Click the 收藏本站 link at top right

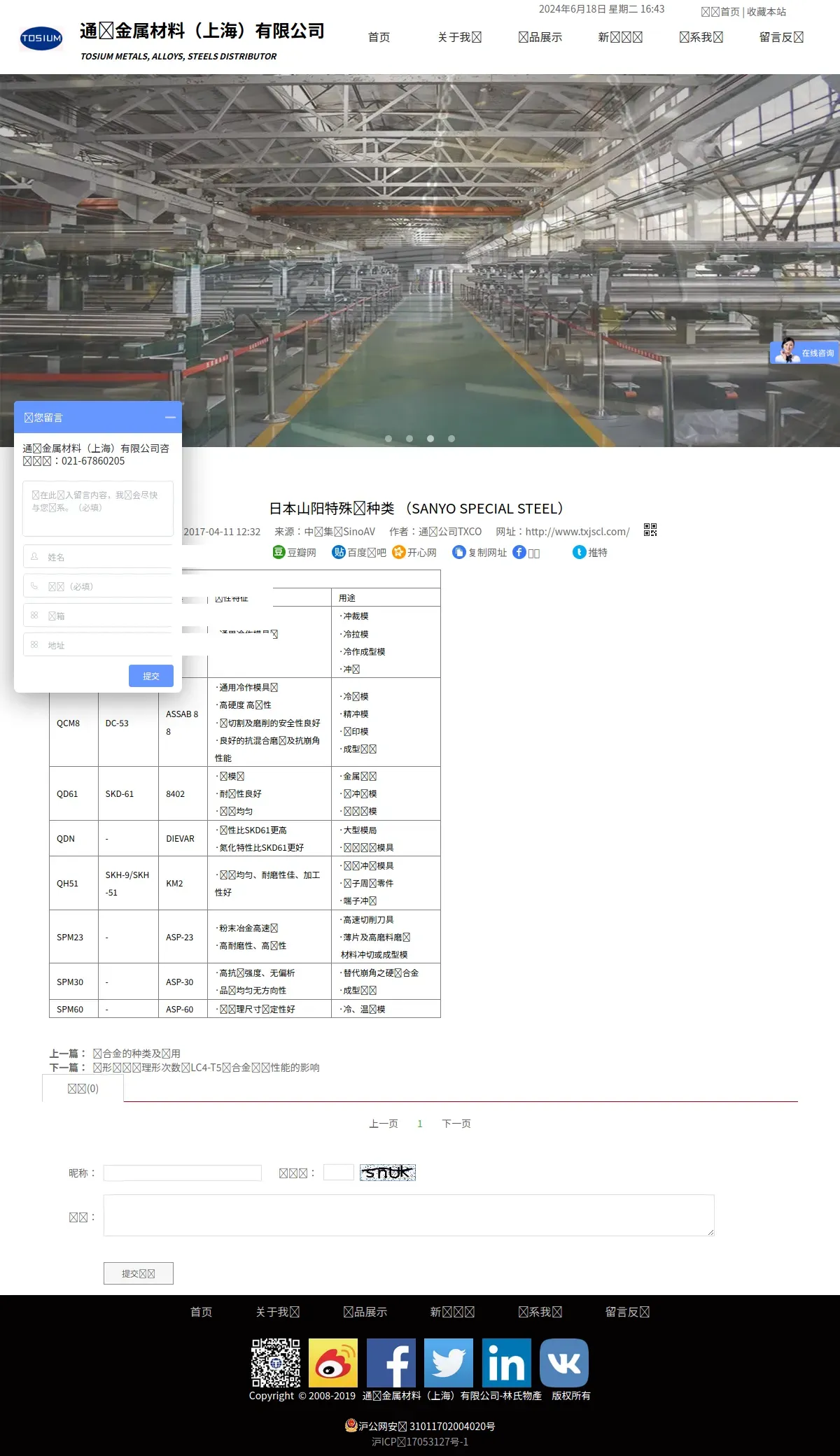766,12
